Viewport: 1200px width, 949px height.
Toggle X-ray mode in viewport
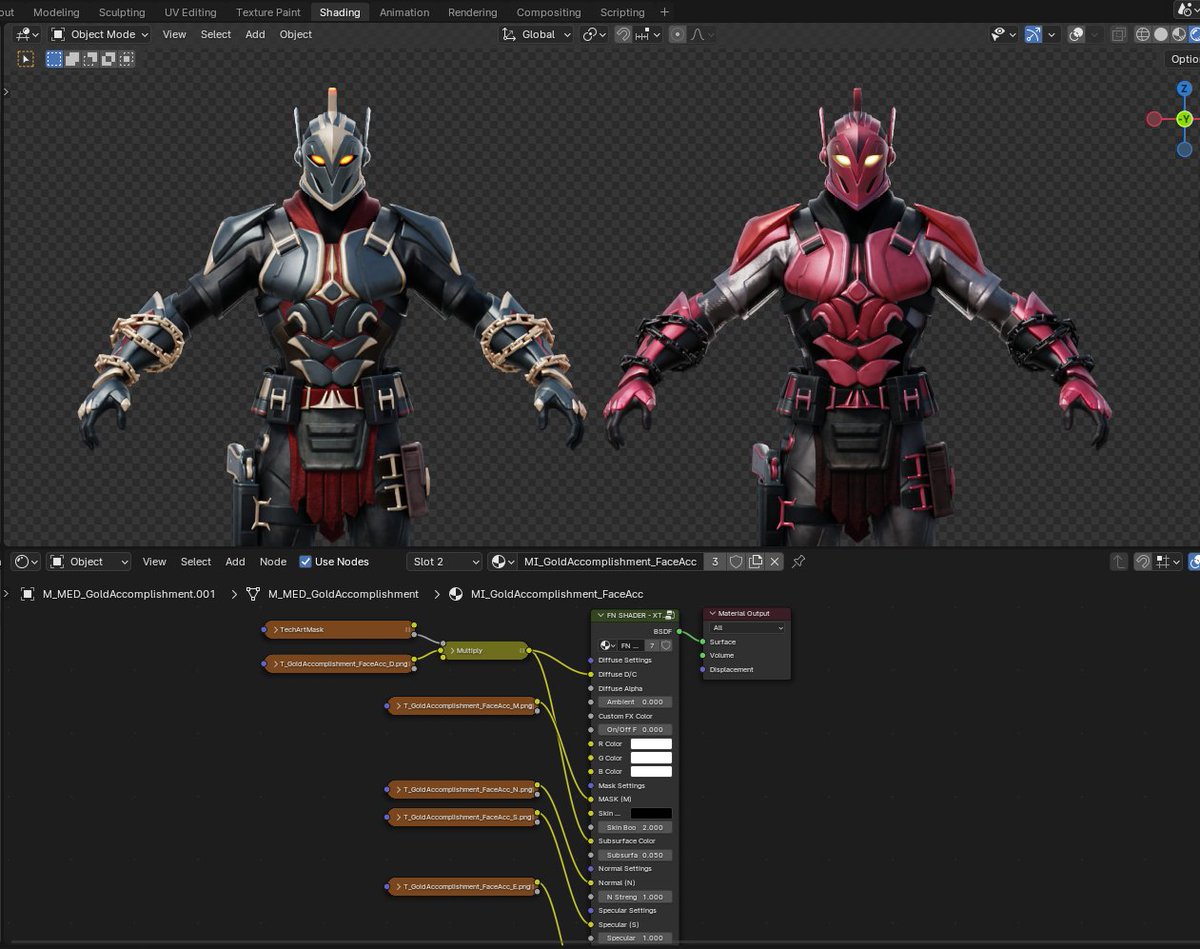[x=1118, y=34]
